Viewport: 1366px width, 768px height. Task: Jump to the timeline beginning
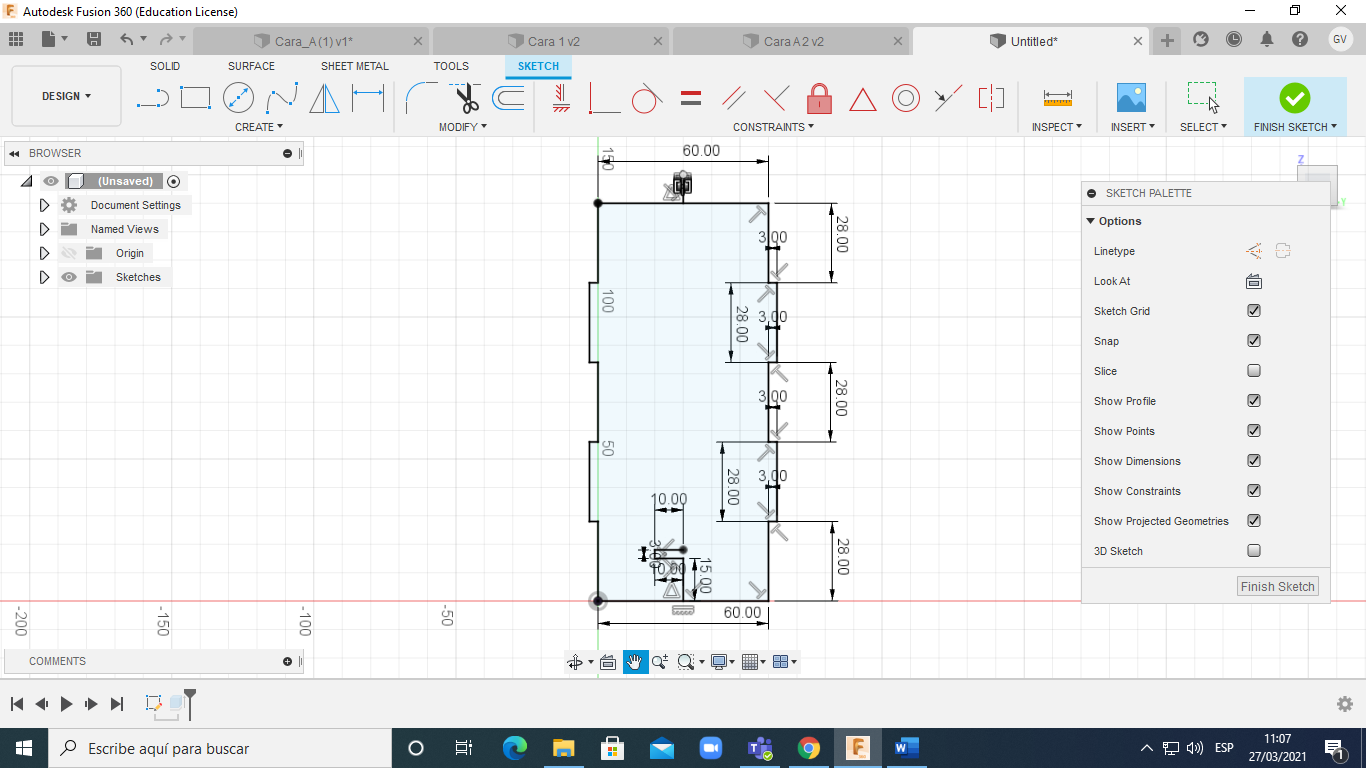tap(17, 704)
